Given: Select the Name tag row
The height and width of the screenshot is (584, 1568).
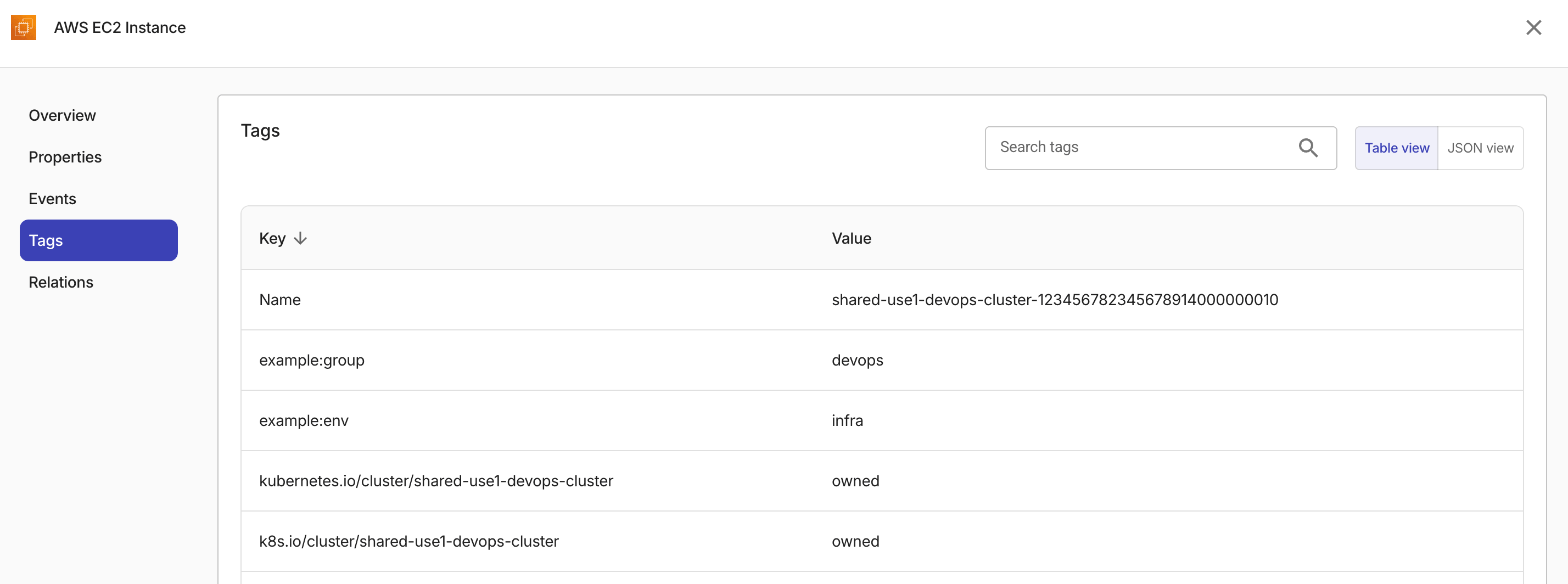Looking at the screenshot, I should click(280, 299).
